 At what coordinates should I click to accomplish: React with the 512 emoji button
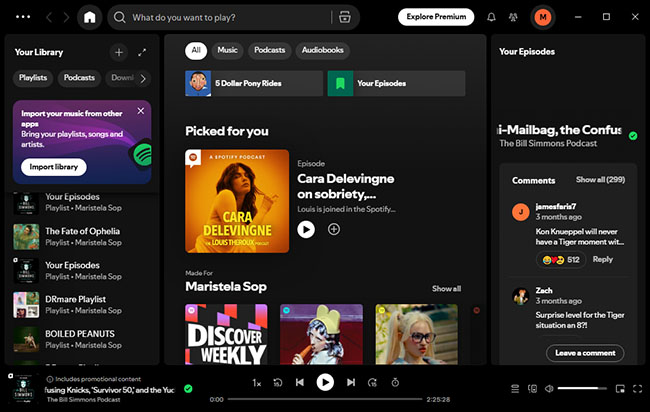coord(561,260)
